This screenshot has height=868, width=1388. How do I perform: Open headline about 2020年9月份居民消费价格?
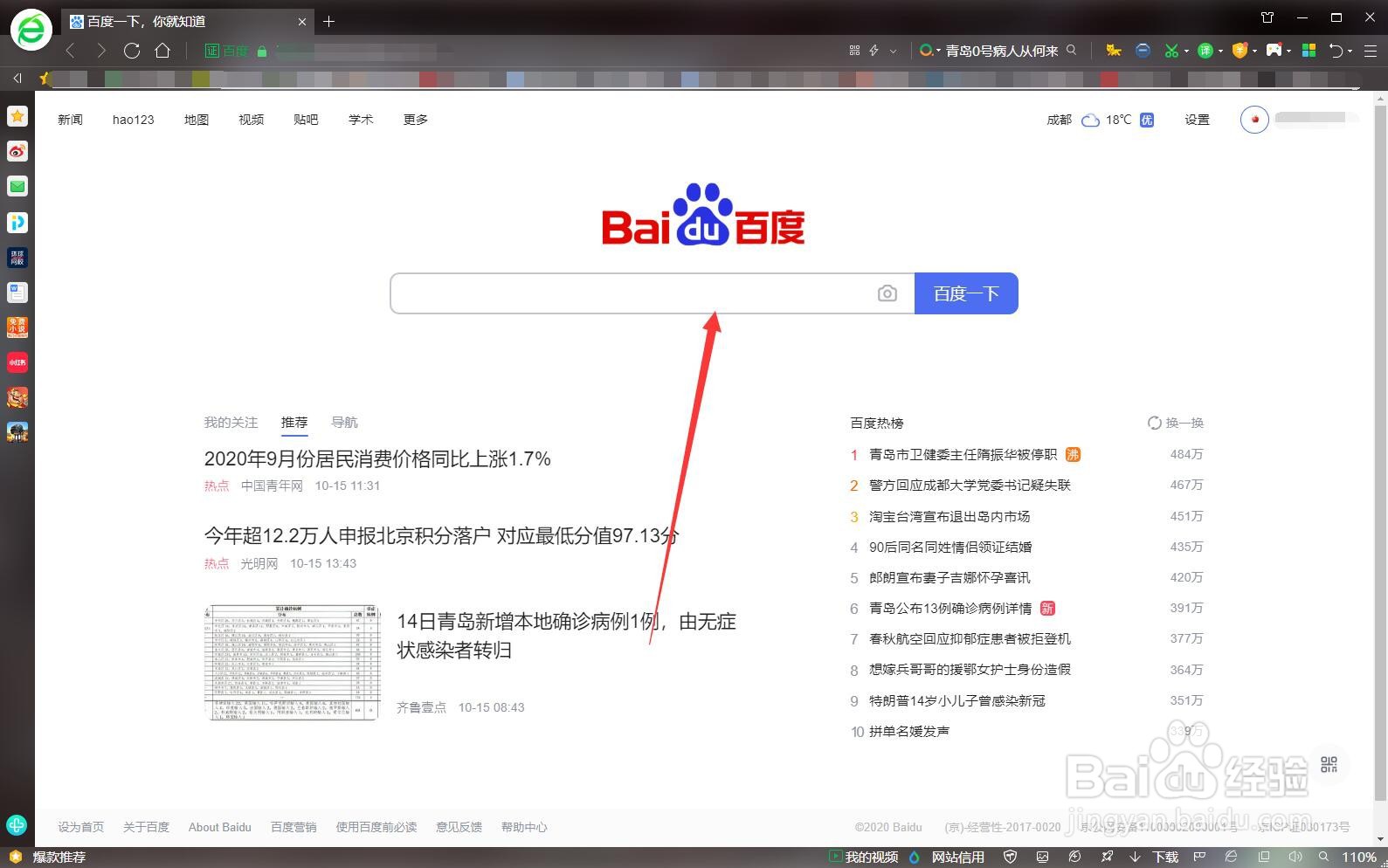point(377,458)
